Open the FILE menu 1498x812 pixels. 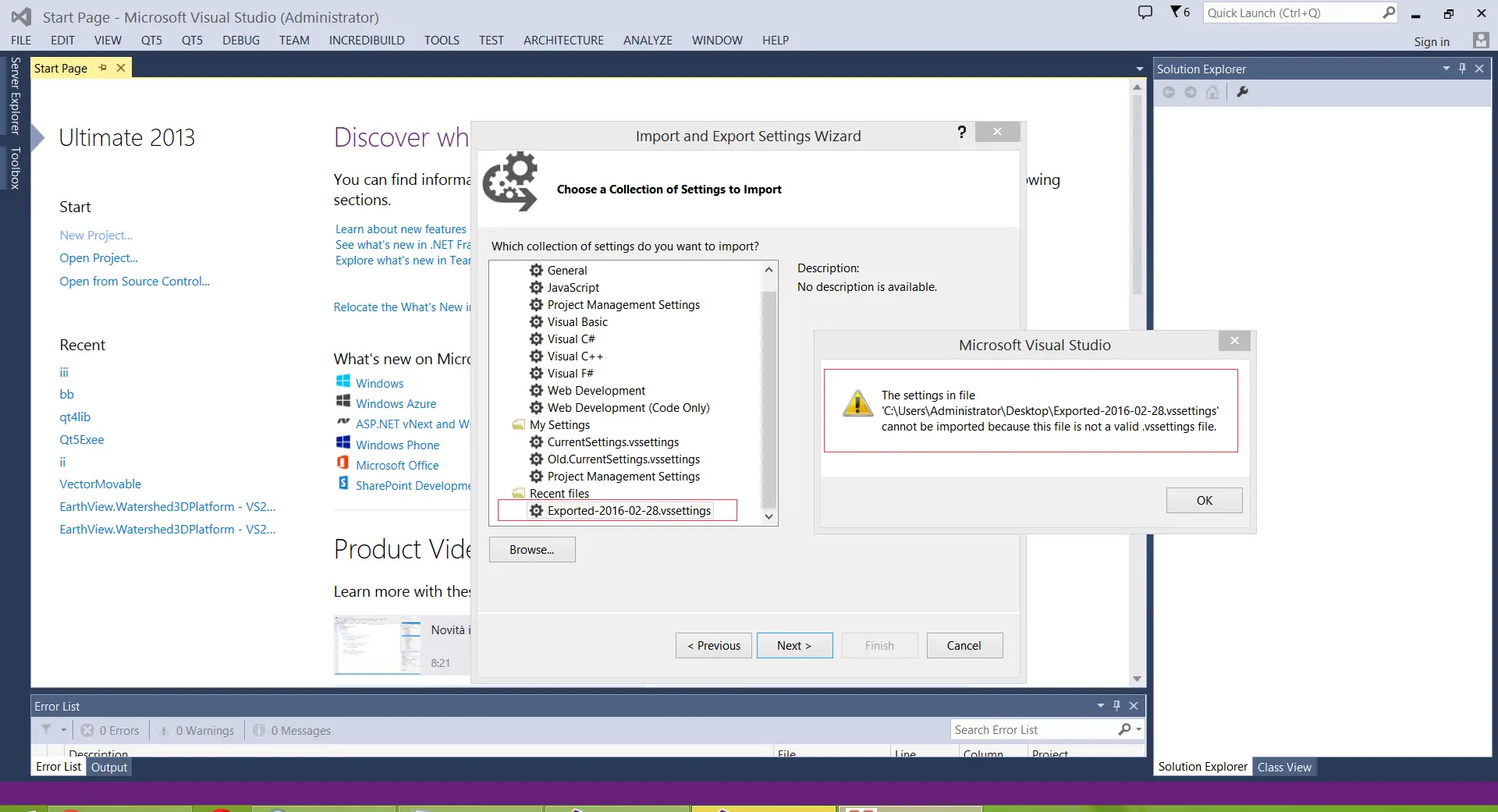click(21, 41)
